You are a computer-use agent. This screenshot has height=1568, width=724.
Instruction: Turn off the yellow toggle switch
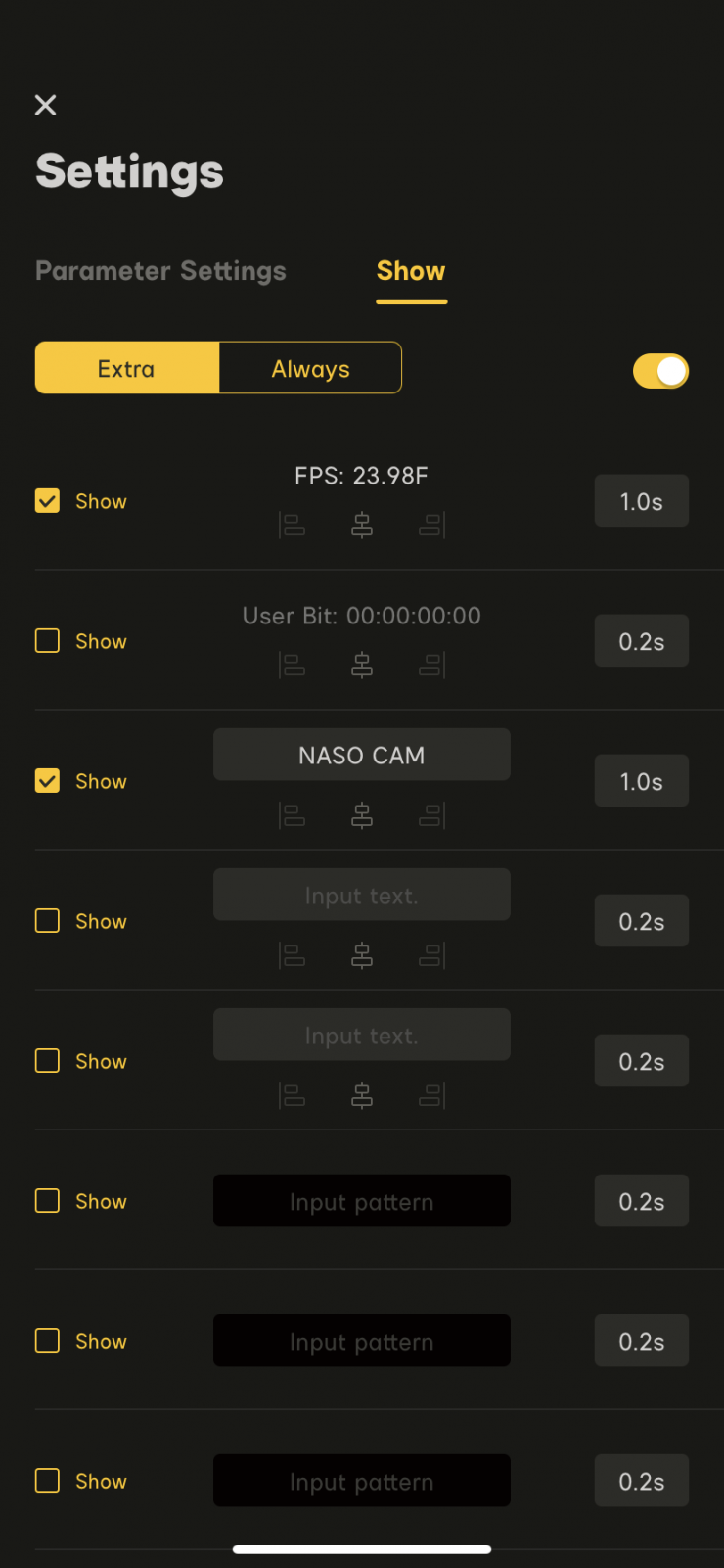(660, 371)
